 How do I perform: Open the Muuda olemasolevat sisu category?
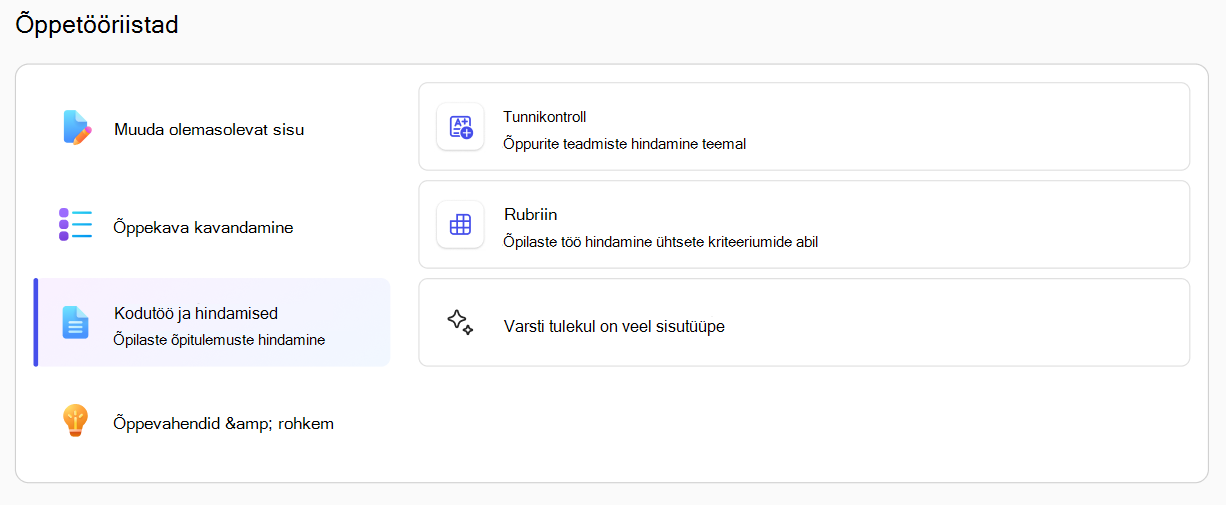click(x=212, y=129)
